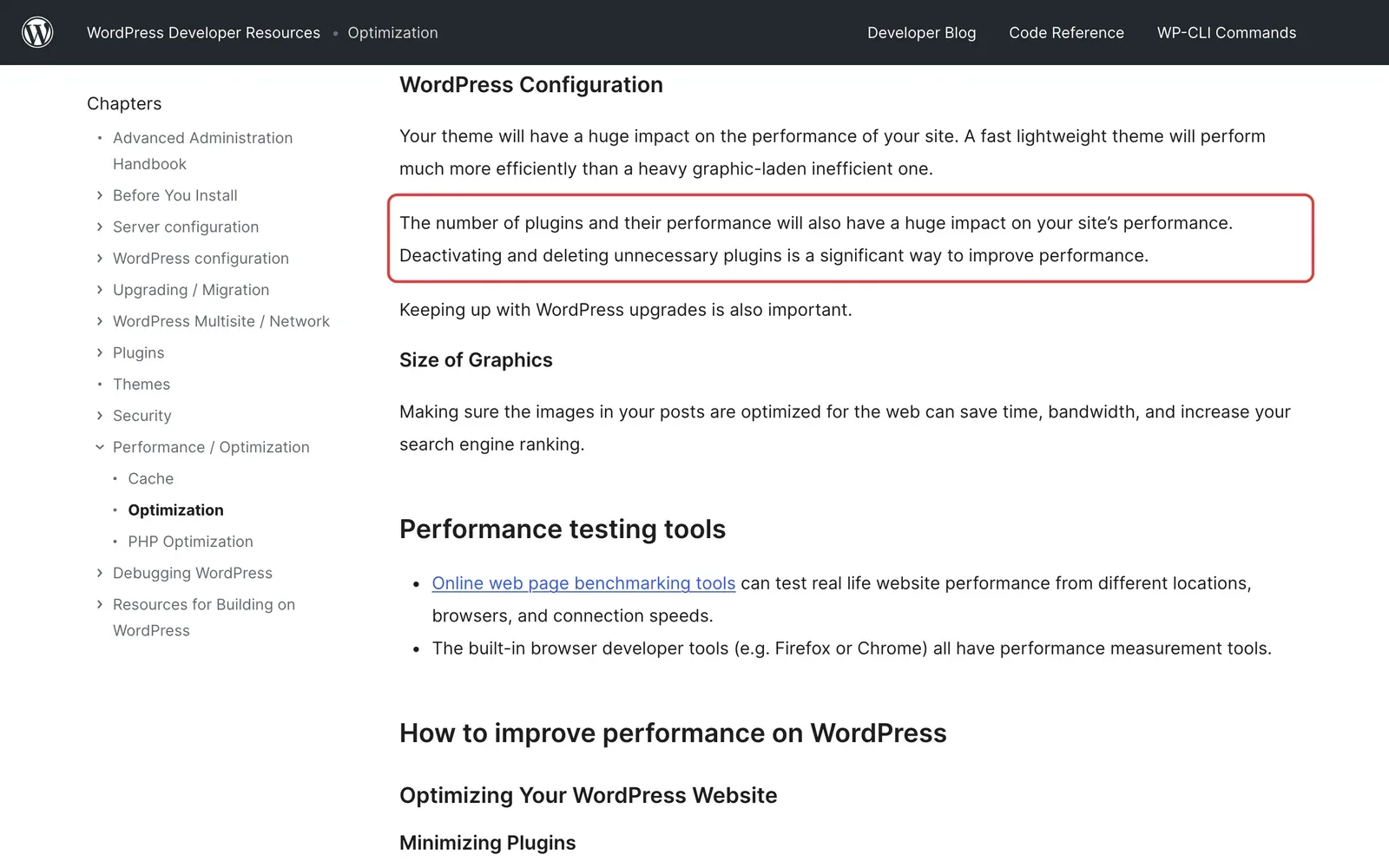This screenshot has height=868, width=1389.
Task: Select the current Optimization subchapter
Action: coord(176,510)
